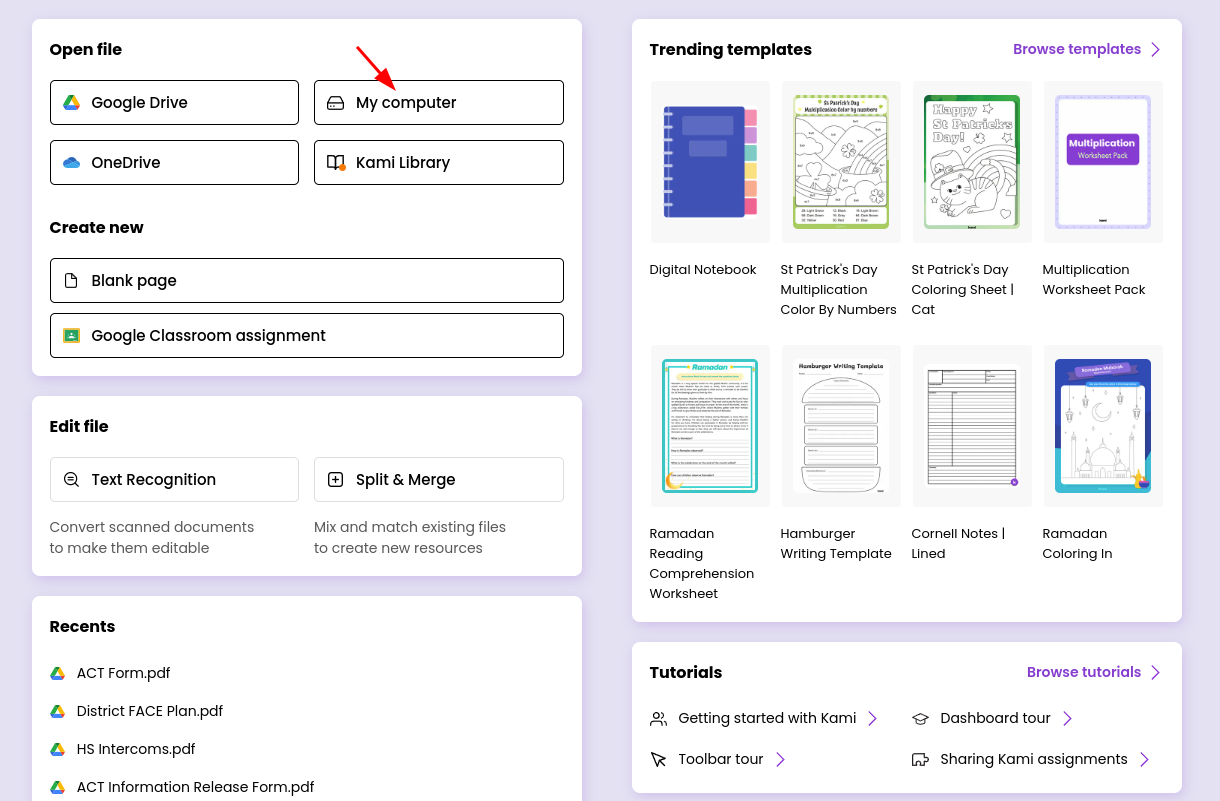This screenshot has width=1220, height=801.
Task: Open the Browse tutorials link
Action: coord(1084,673)
